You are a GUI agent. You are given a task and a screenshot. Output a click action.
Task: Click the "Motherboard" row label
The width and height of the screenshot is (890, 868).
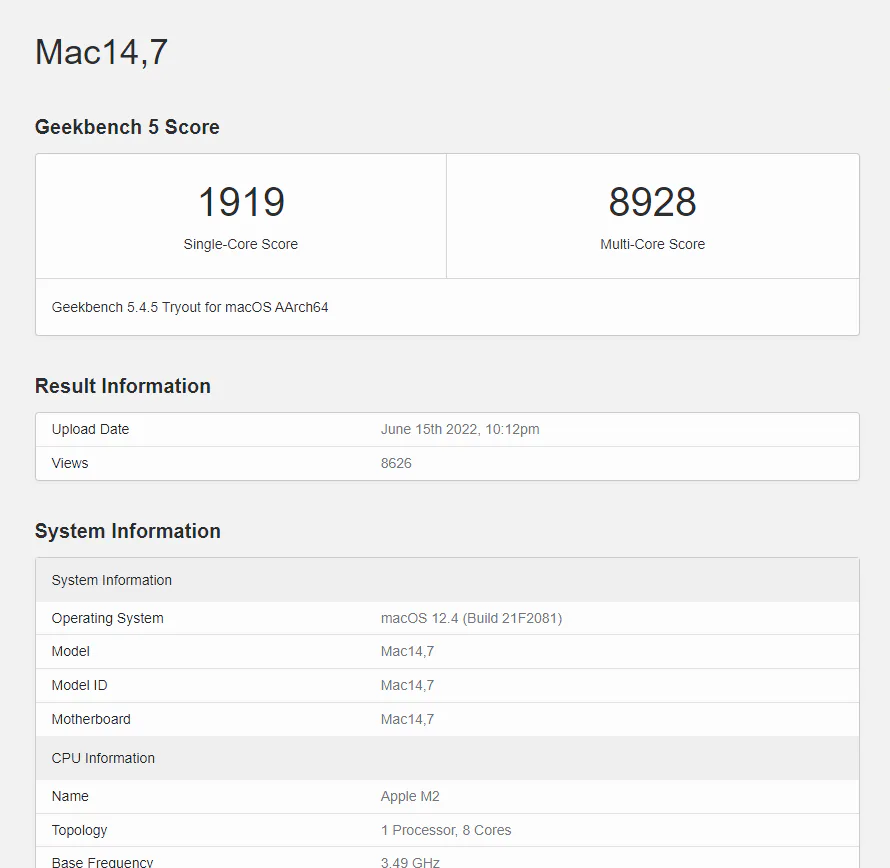tap(91, 719)
